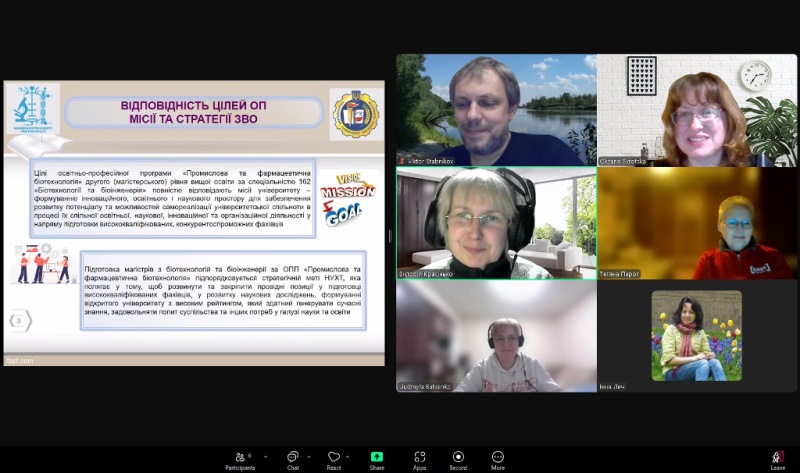
Task: Click the divider handle between slide and videos
Action: pos(390,236)
